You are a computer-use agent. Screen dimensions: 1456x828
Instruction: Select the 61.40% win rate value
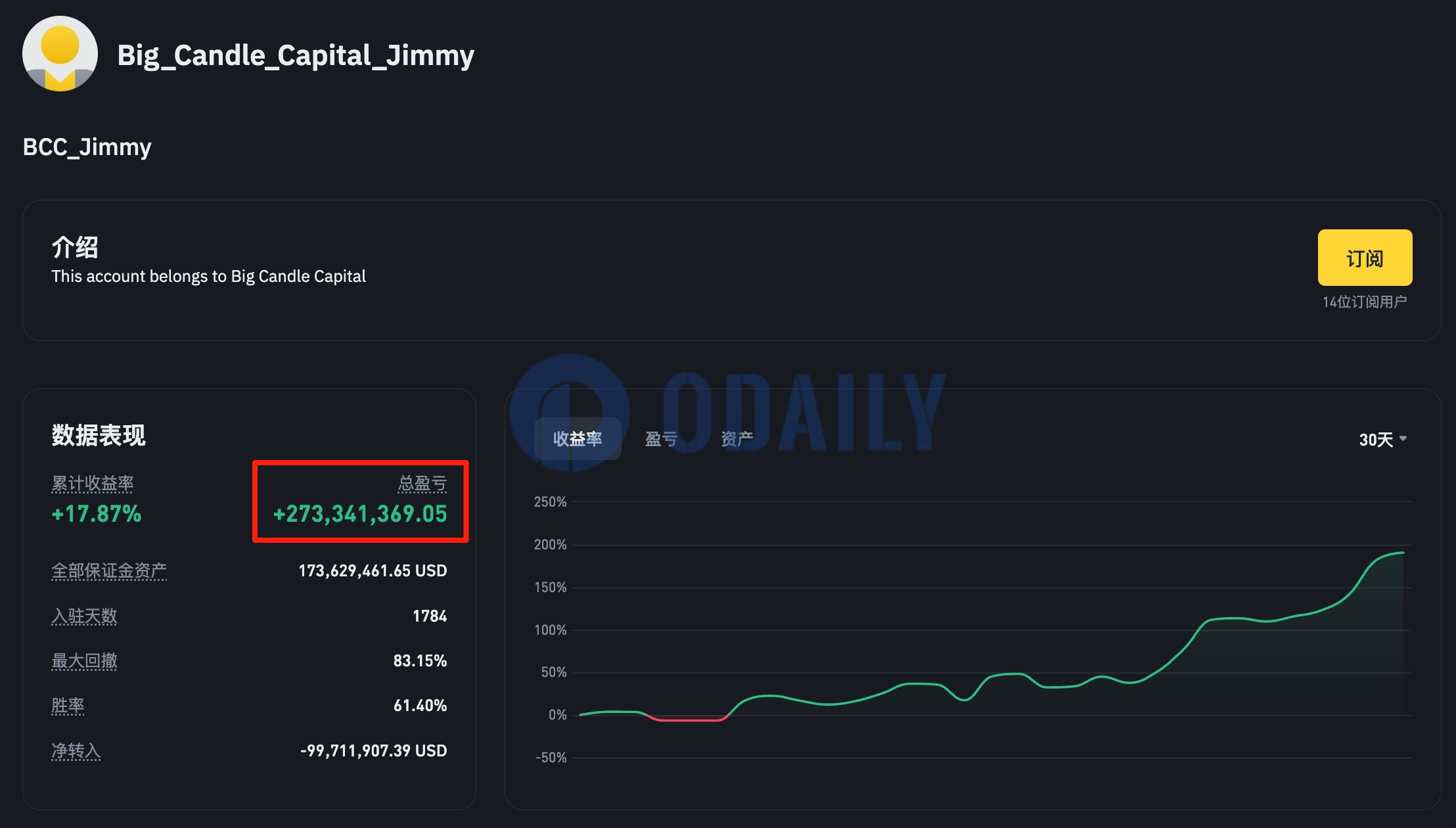point(420,705)
